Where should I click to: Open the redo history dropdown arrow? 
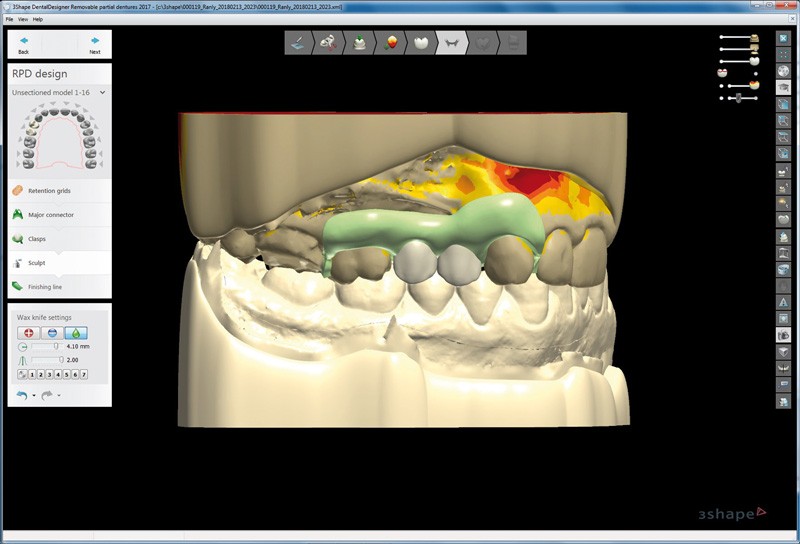click(x=59, y=395)
